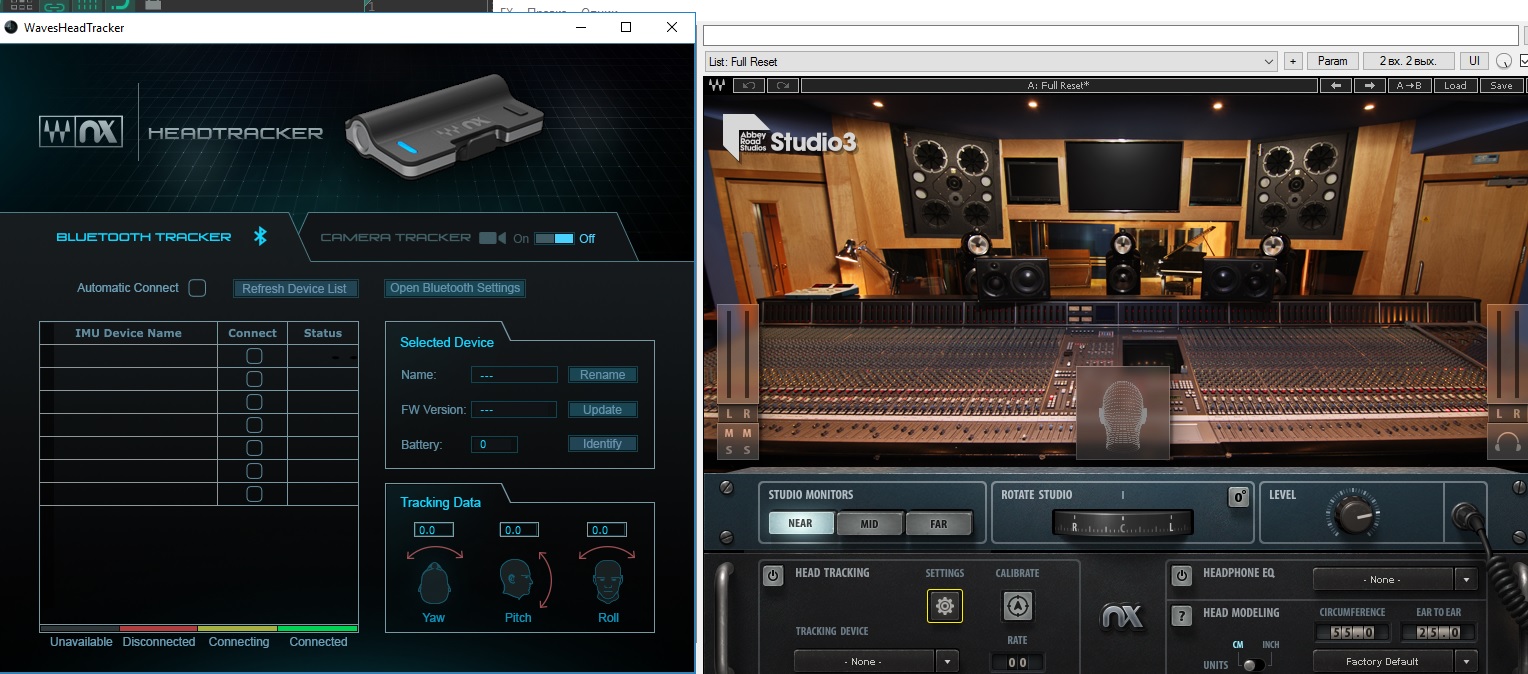
Task: Click the Update firmware button
Action: click(603, 409)
